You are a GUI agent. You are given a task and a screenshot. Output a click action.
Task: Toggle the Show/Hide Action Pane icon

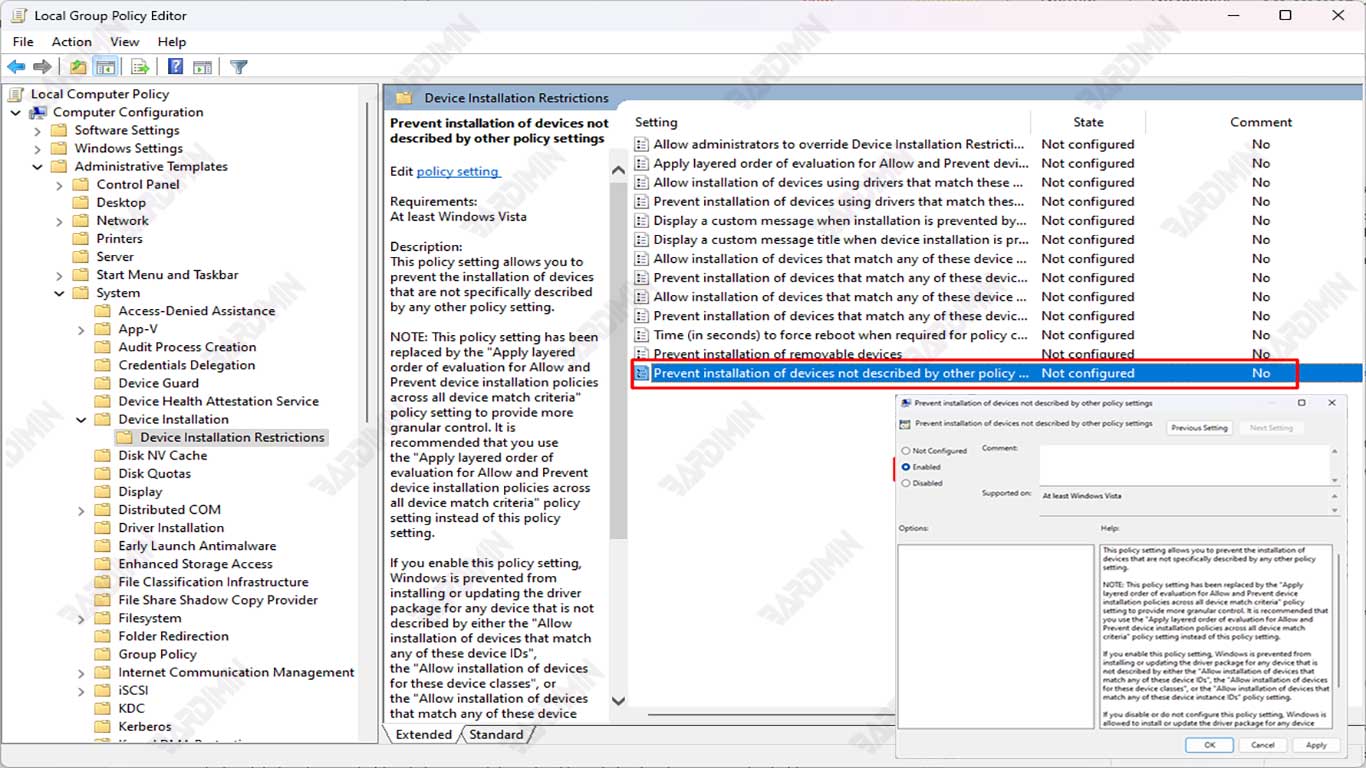(x=202, y=67)
